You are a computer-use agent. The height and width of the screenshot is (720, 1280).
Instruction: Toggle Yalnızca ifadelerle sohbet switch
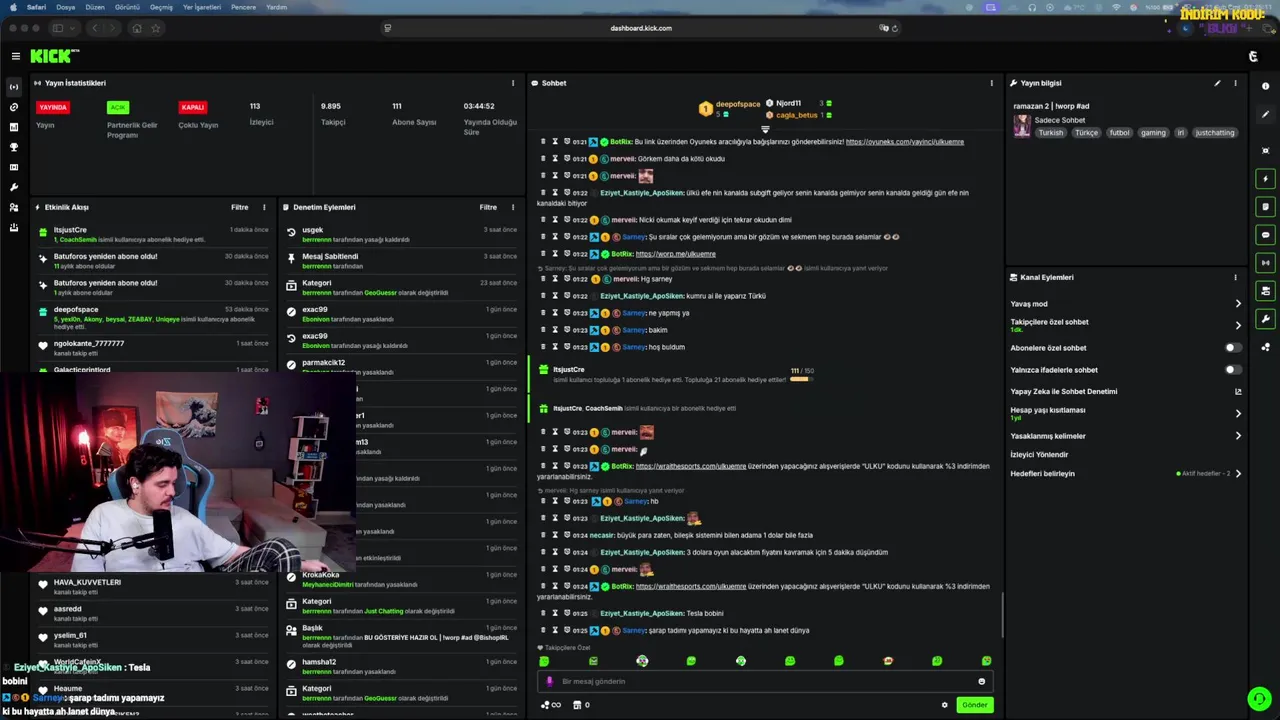coord(1233,370)
